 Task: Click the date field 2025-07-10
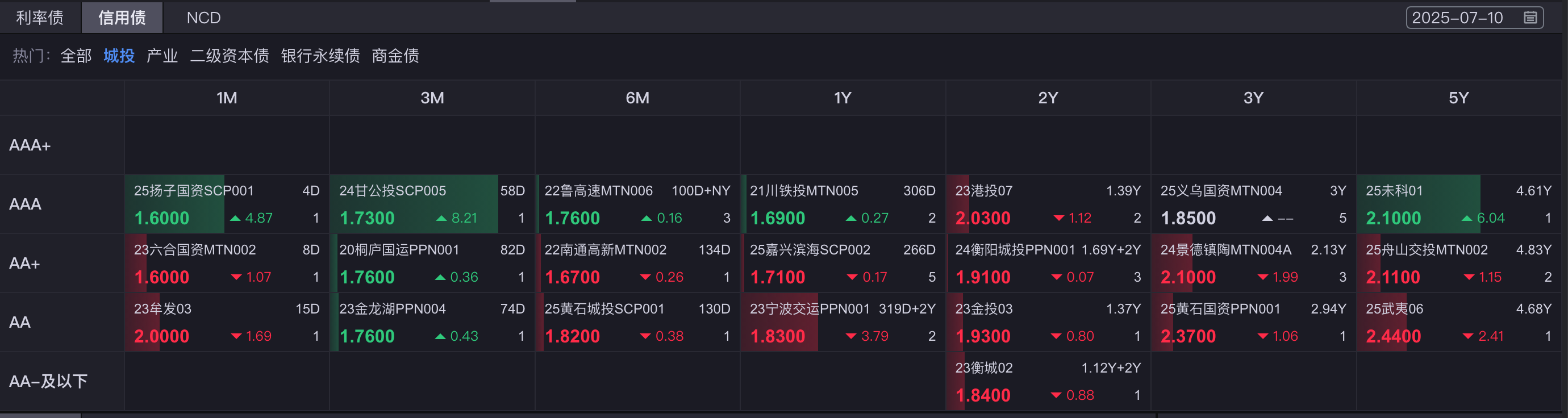[x=1474, y=18]
